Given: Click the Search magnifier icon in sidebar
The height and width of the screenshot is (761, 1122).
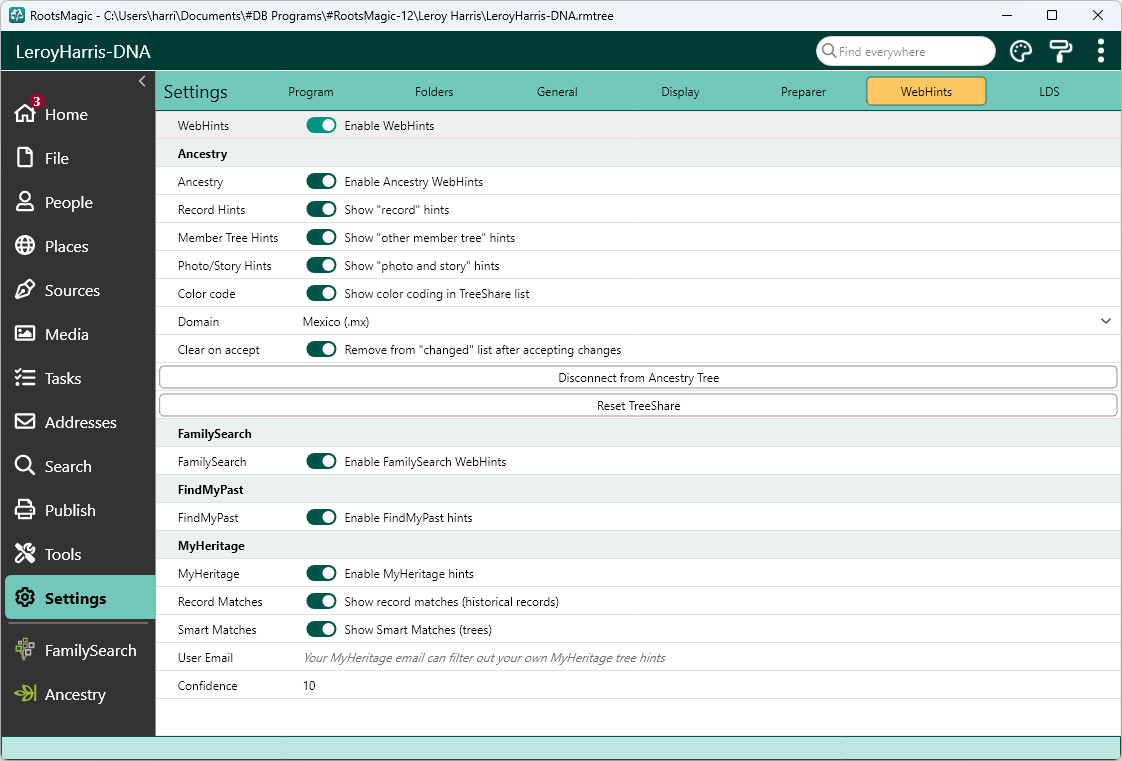Looking at the screenshot, I should click(x=25, y=466).
